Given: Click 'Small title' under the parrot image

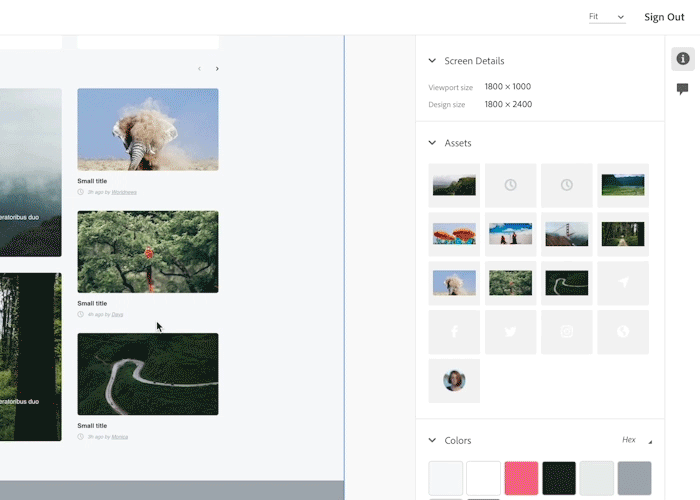Looking at the screenshot, I should pyautogui.click(x=92, y=303).
